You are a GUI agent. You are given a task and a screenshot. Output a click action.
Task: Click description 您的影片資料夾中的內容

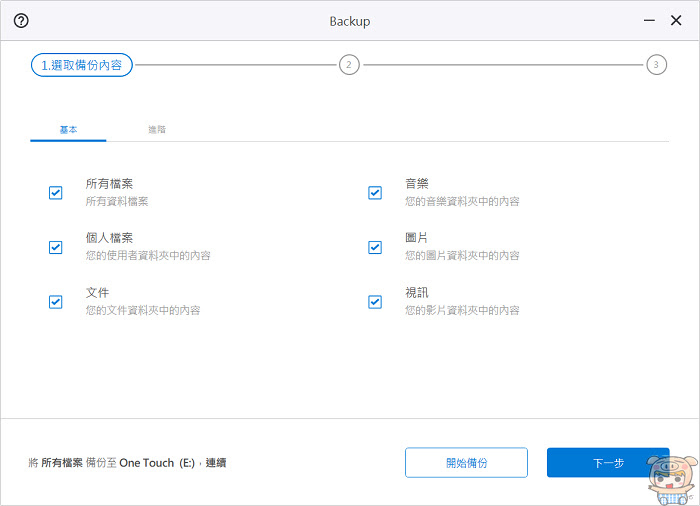(x=462, y=310)
